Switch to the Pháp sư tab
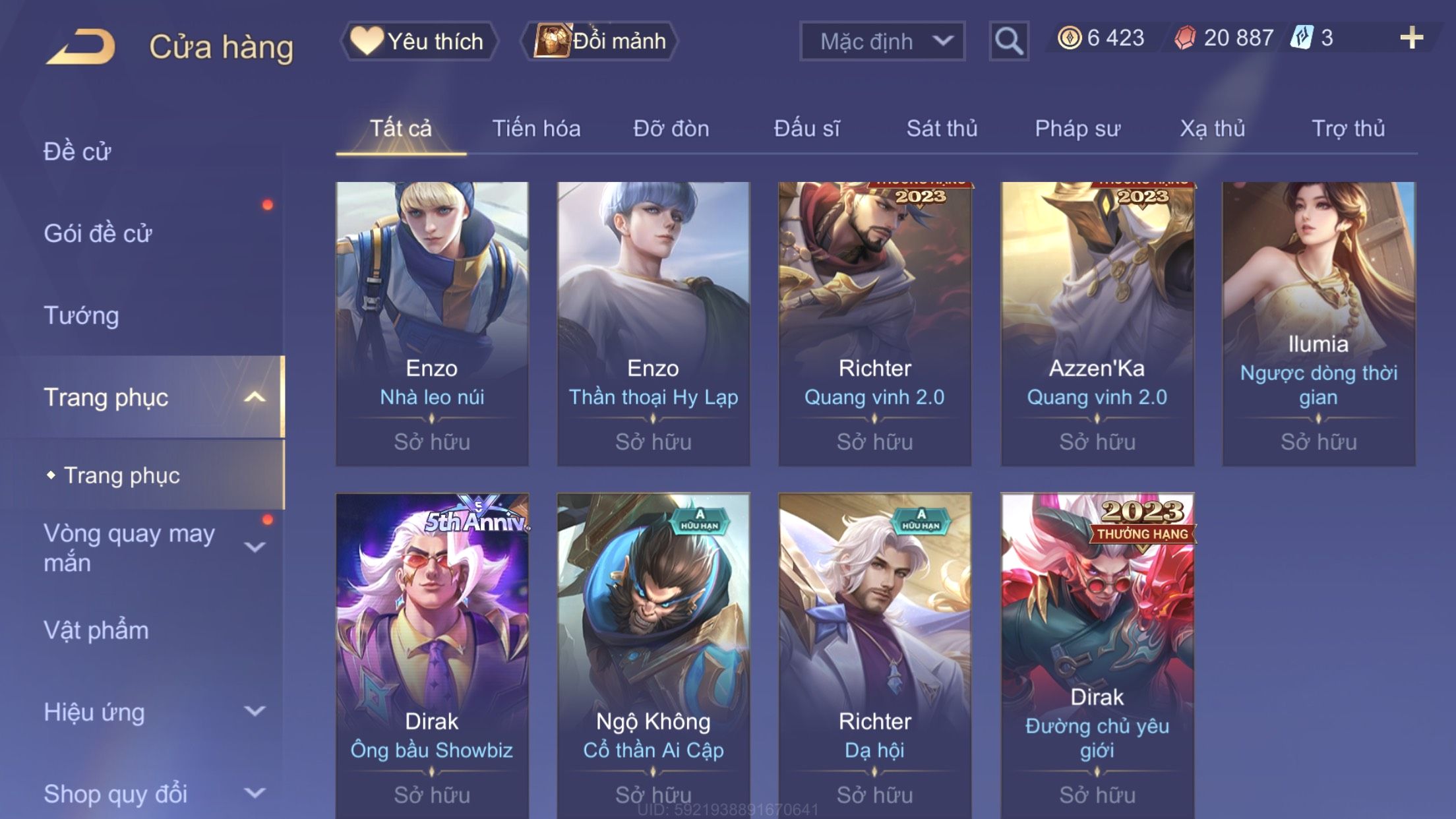Viewport: 1456px width, 819px height. point(1077,129)
